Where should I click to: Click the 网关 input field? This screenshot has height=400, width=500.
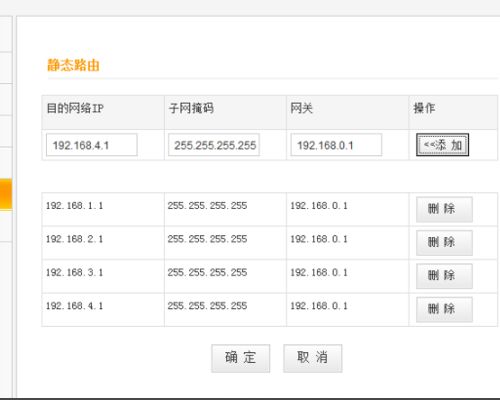pos(336,145)
